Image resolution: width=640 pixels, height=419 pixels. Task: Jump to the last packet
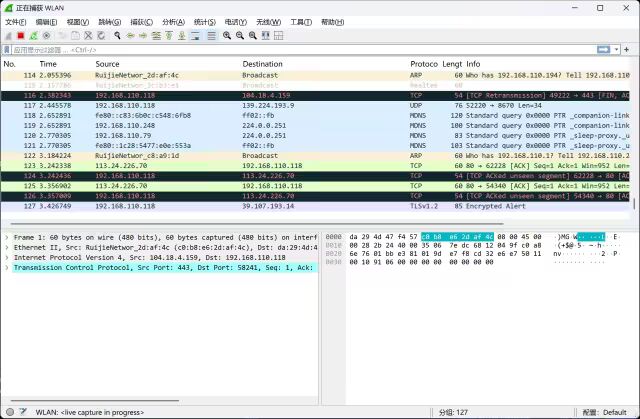[x=182, y=36]
